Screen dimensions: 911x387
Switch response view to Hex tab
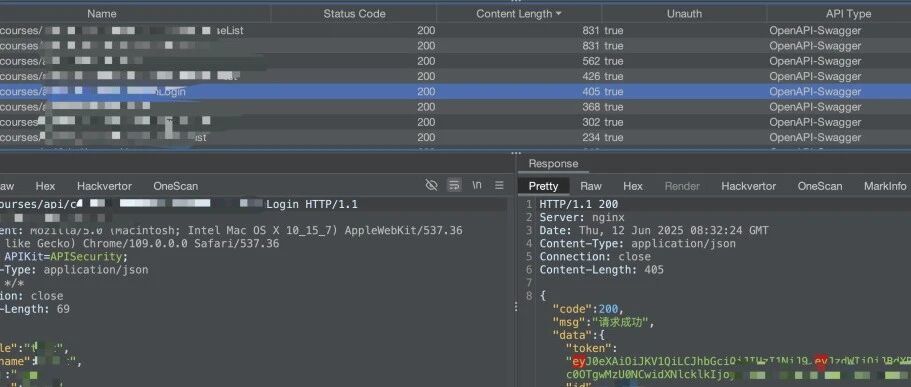click(633, 186)
